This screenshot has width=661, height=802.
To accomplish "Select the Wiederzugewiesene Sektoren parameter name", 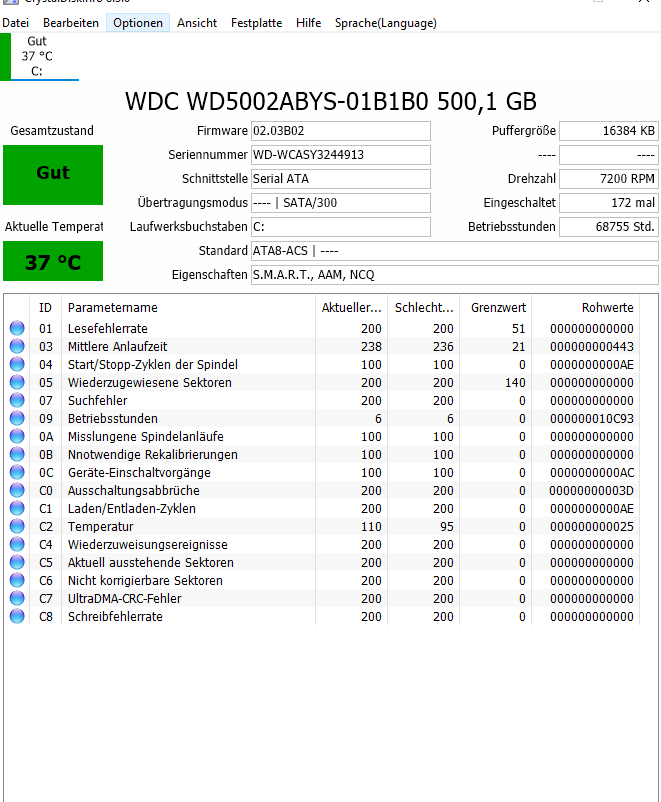I will coord(149,382).
